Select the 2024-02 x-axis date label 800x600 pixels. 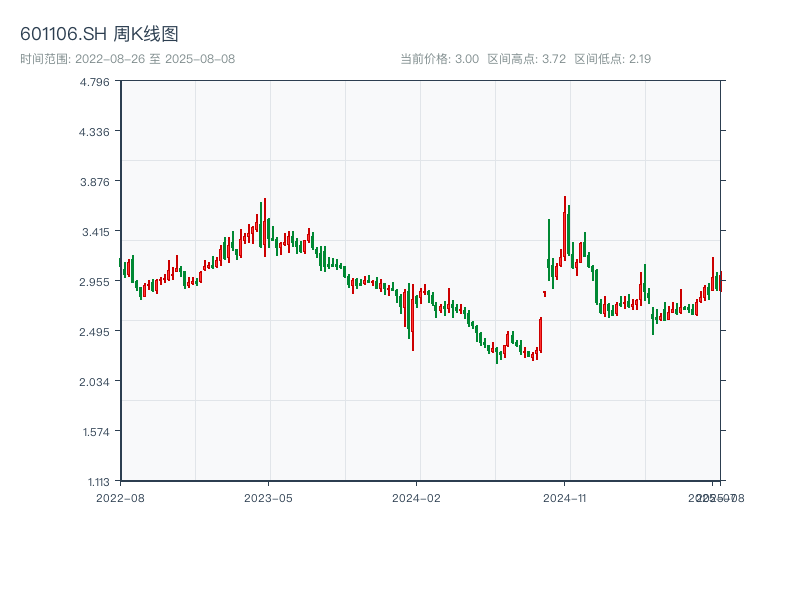coord(417,497)
